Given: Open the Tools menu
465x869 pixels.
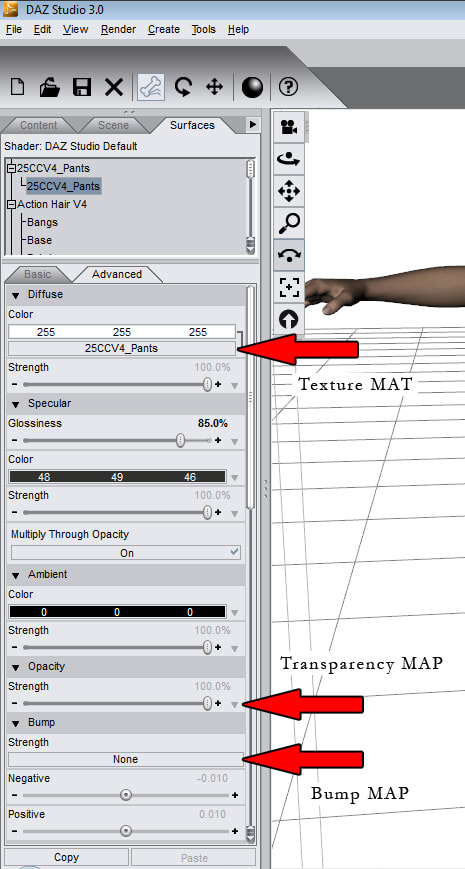Looking at the screenshot, I should pyautogui.click(x=203, y=29).
